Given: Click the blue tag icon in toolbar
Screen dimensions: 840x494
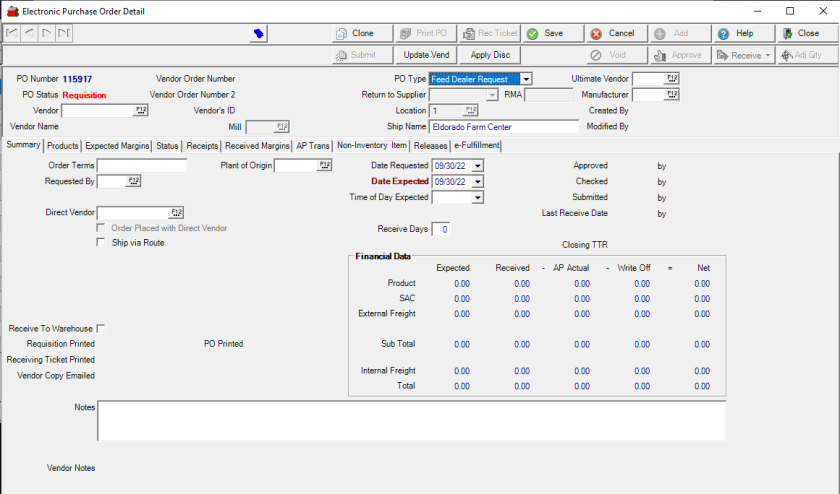Looking at the screenshot, I should [259, 34].
